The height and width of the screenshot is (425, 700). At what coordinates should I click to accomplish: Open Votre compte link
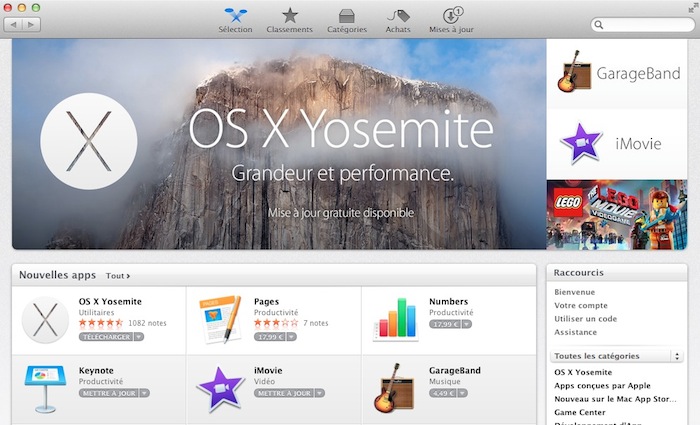tap(581, 305)
